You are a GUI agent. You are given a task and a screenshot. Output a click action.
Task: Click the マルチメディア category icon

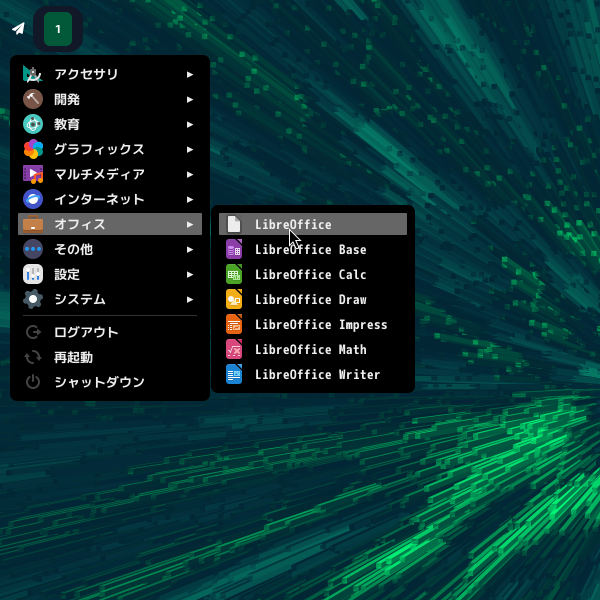point(33,174)
